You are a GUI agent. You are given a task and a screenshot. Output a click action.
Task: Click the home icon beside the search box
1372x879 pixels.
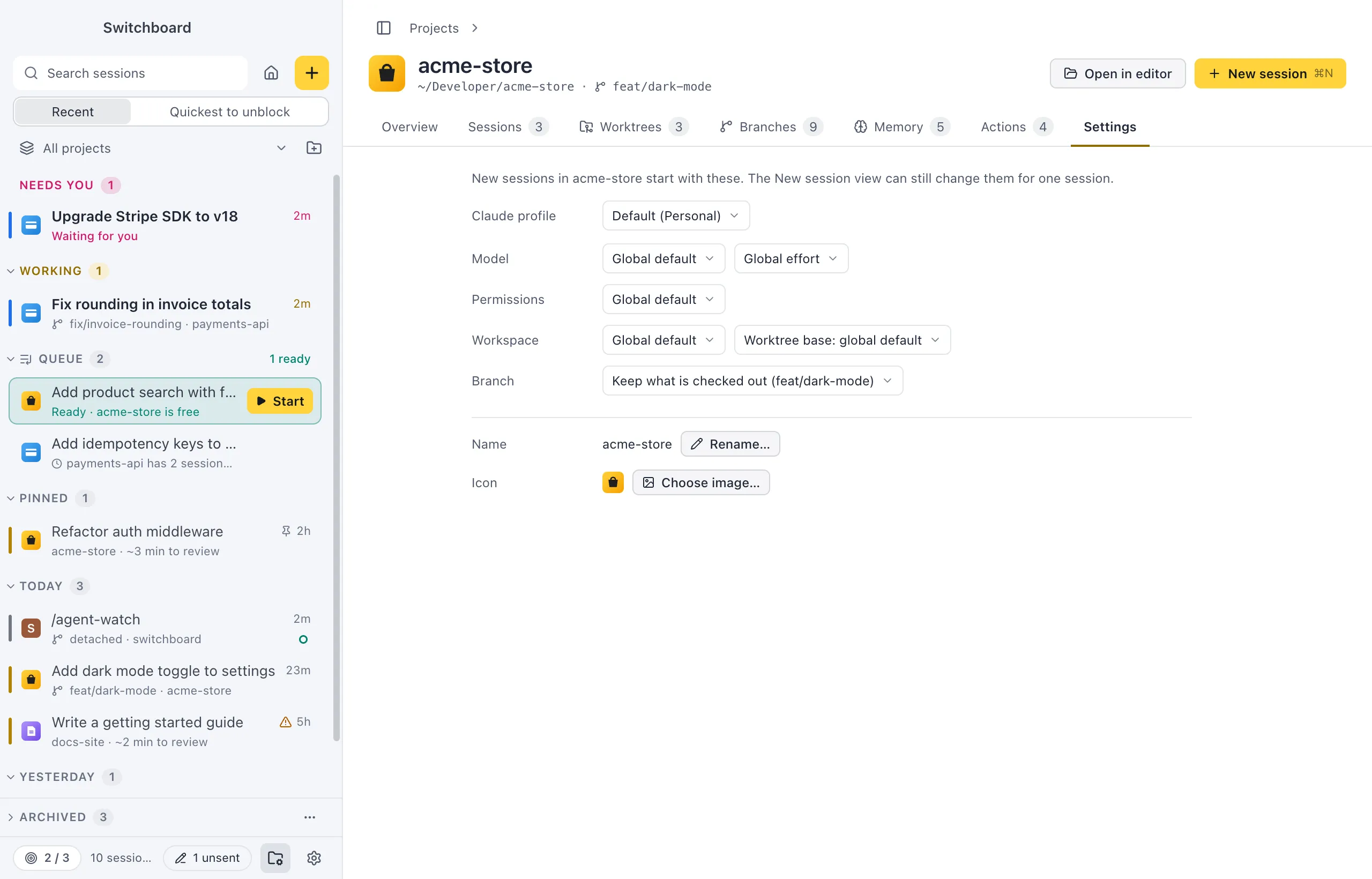[x=271, y=73]
